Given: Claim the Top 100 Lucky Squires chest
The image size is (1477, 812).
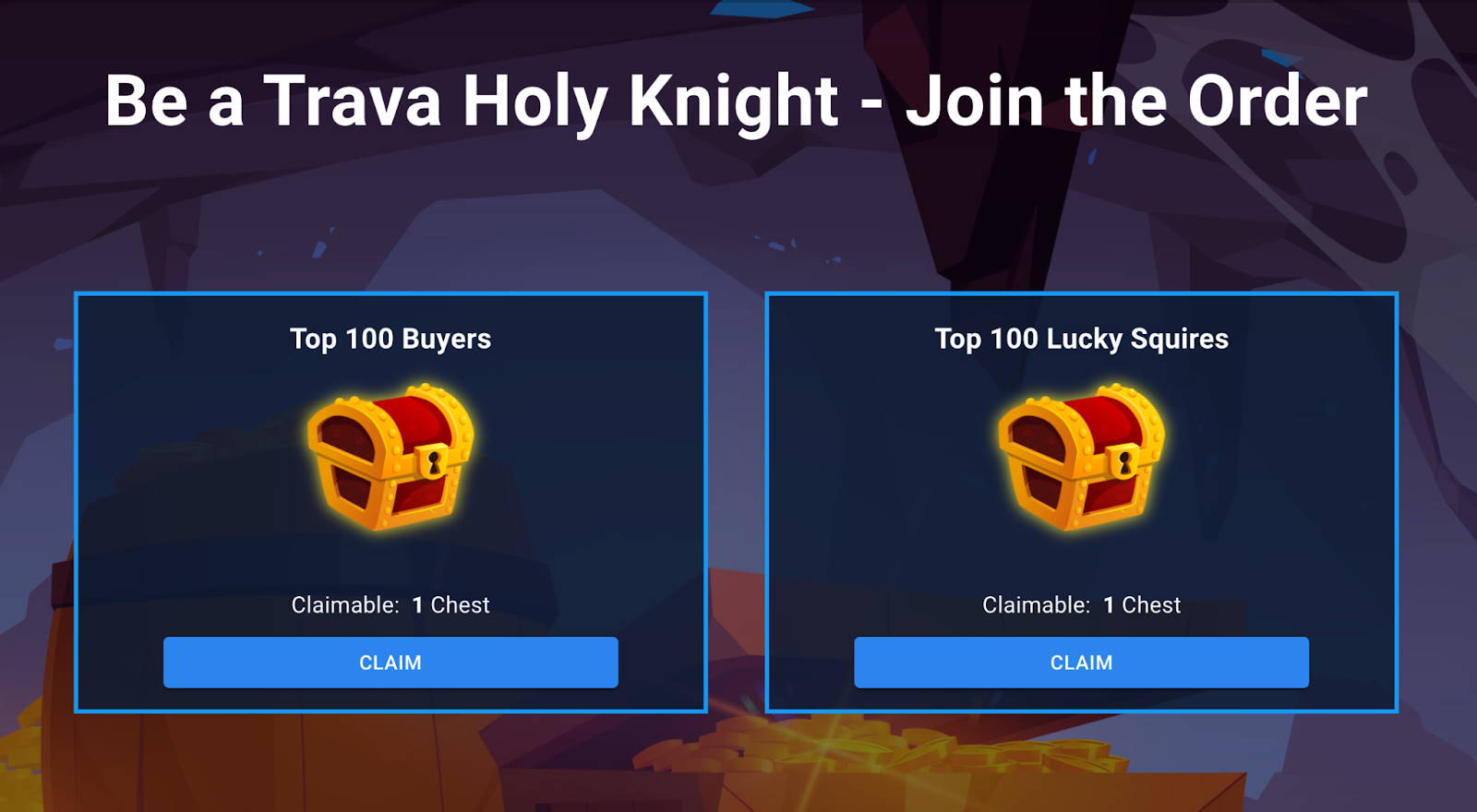Looking at the screenshot, I should (x=1081, y=663).
